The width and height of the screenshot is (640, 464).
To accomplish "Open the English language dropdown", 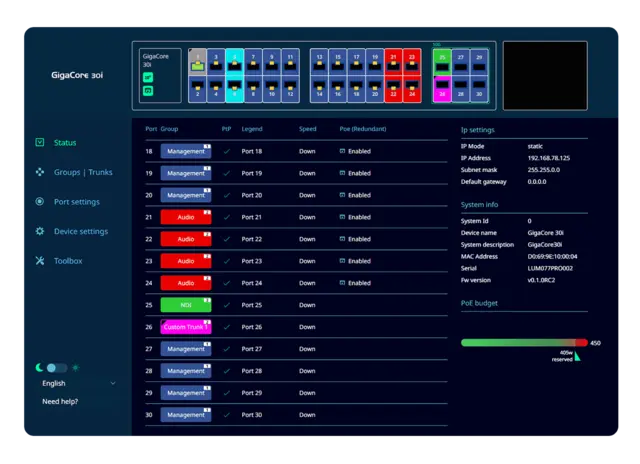I will 78,383.
